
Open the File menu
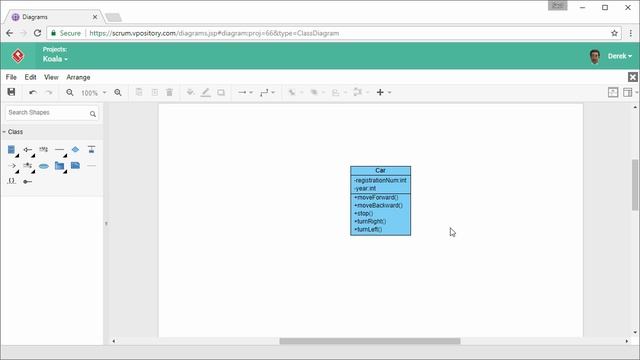[11, 77]
